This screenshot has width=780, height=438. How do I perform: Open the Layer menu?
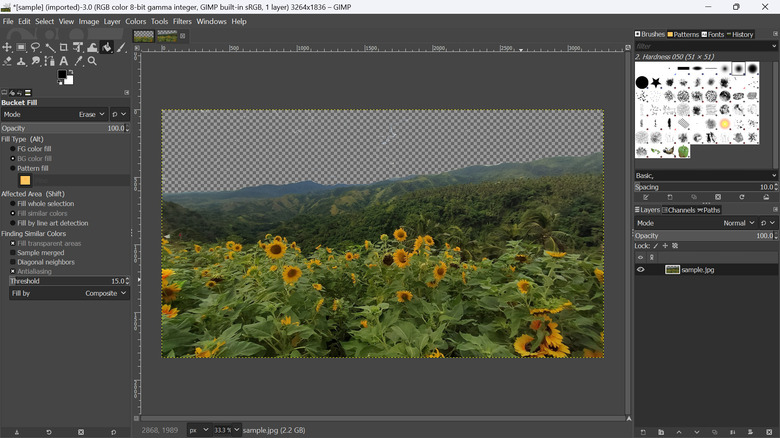[x=112, y=21]
